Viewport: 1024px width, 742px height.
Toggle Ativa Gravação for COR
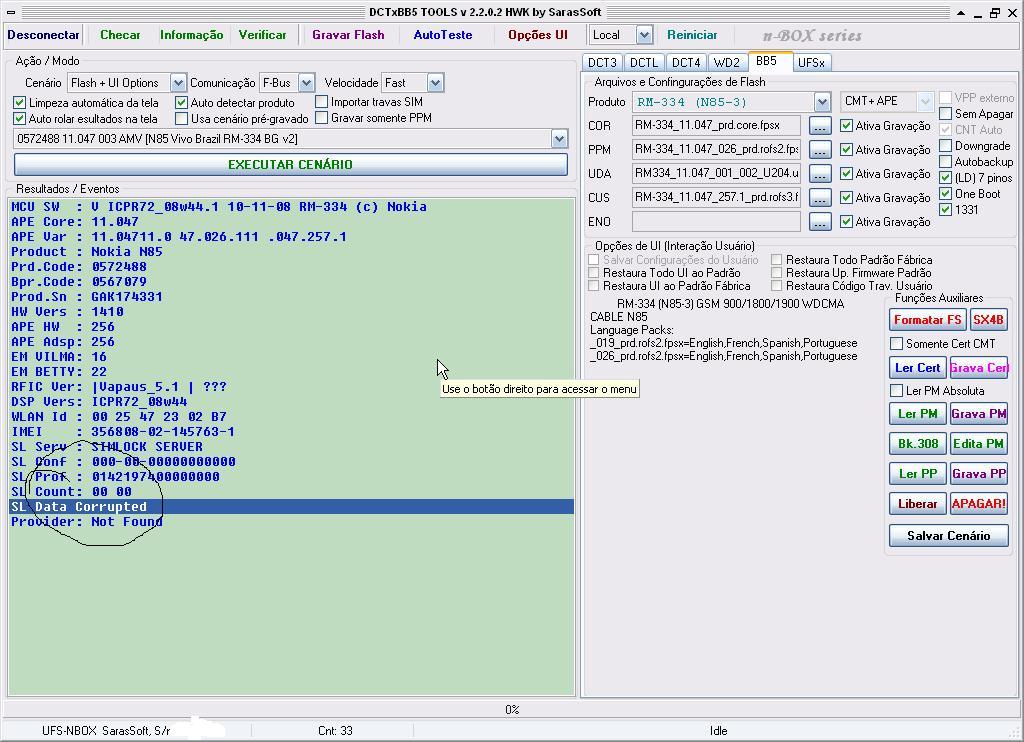[846, 125]
